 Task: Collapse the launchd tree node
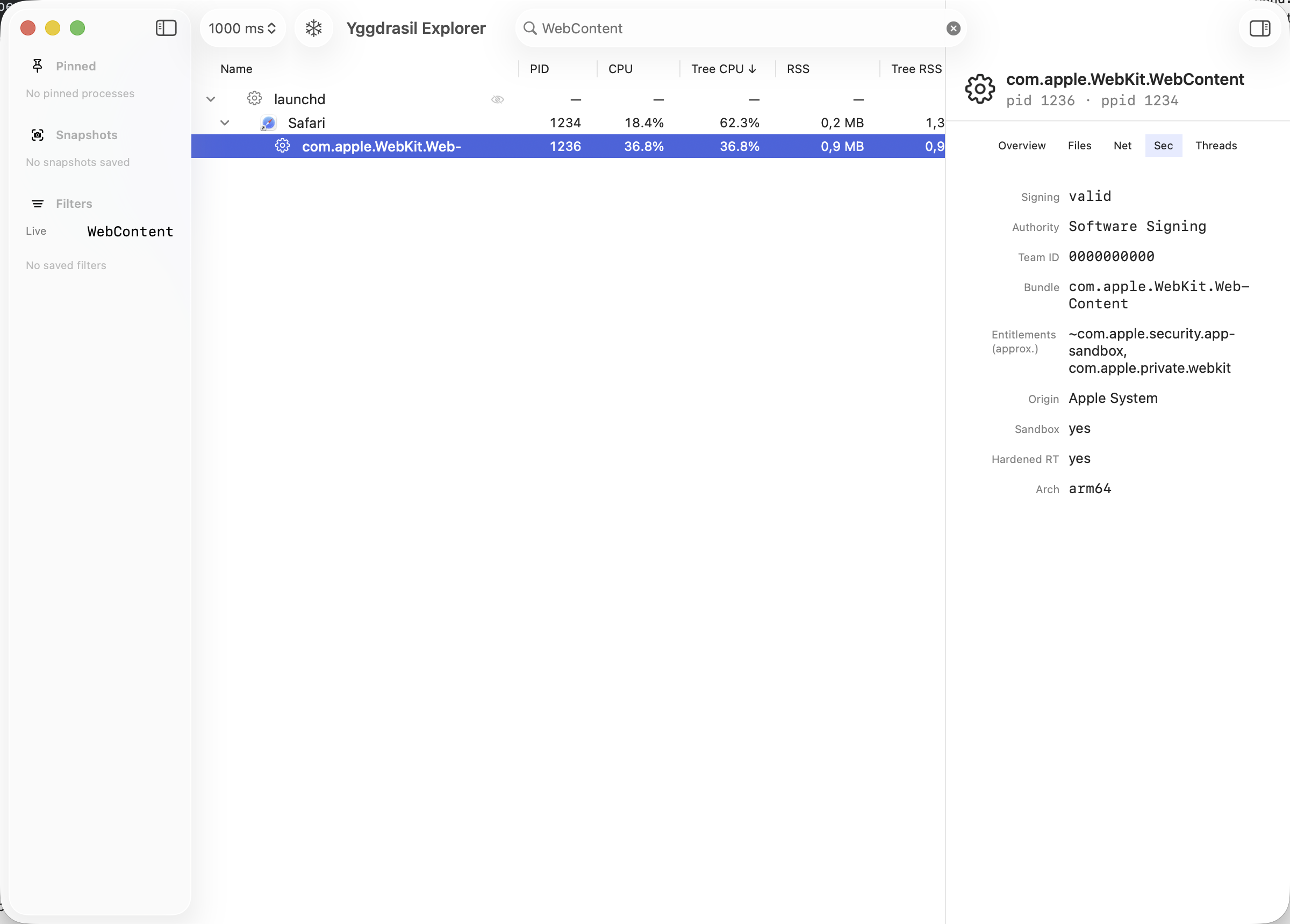point(211,99)
